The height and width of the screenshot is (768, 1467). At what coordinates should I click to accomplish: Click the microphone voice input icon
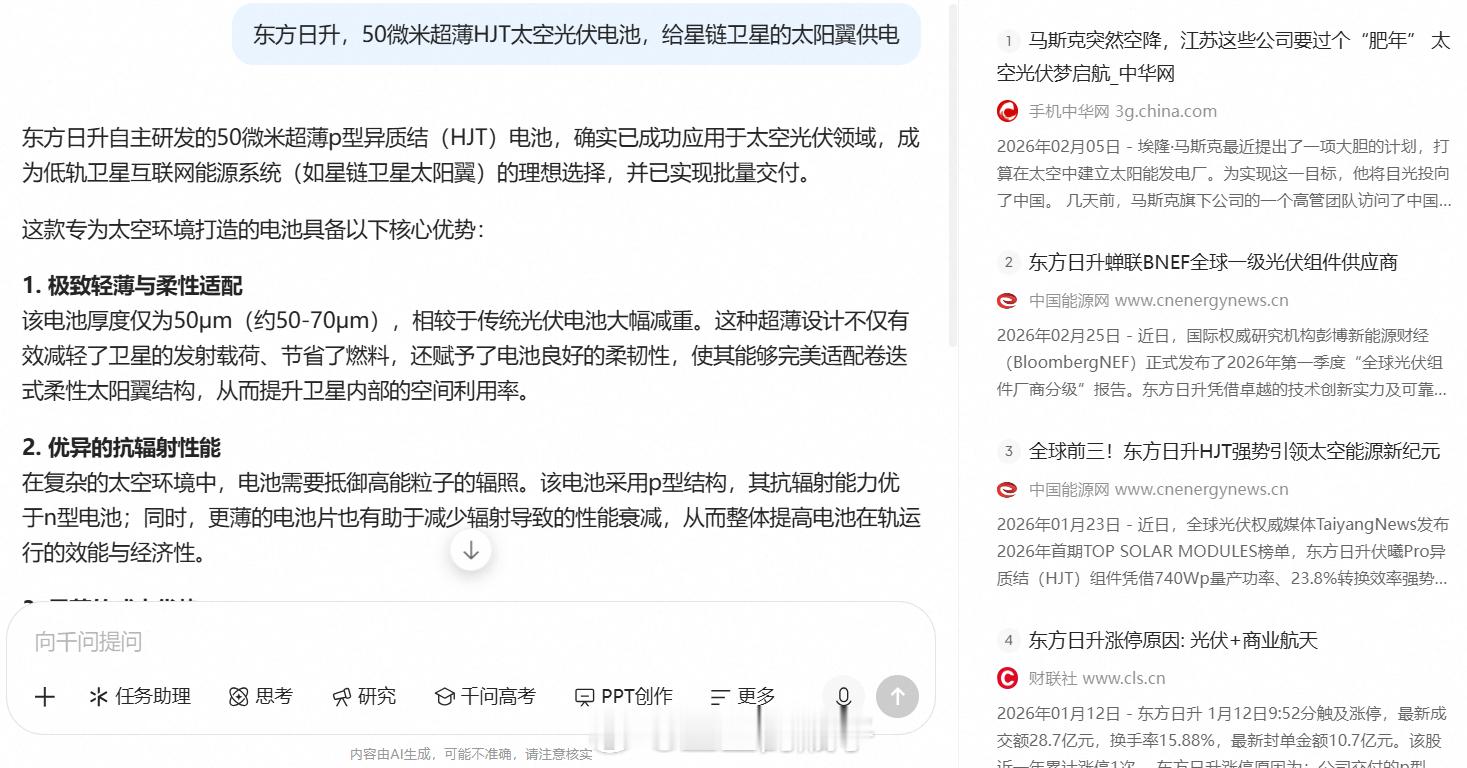(x=843, y=697)
